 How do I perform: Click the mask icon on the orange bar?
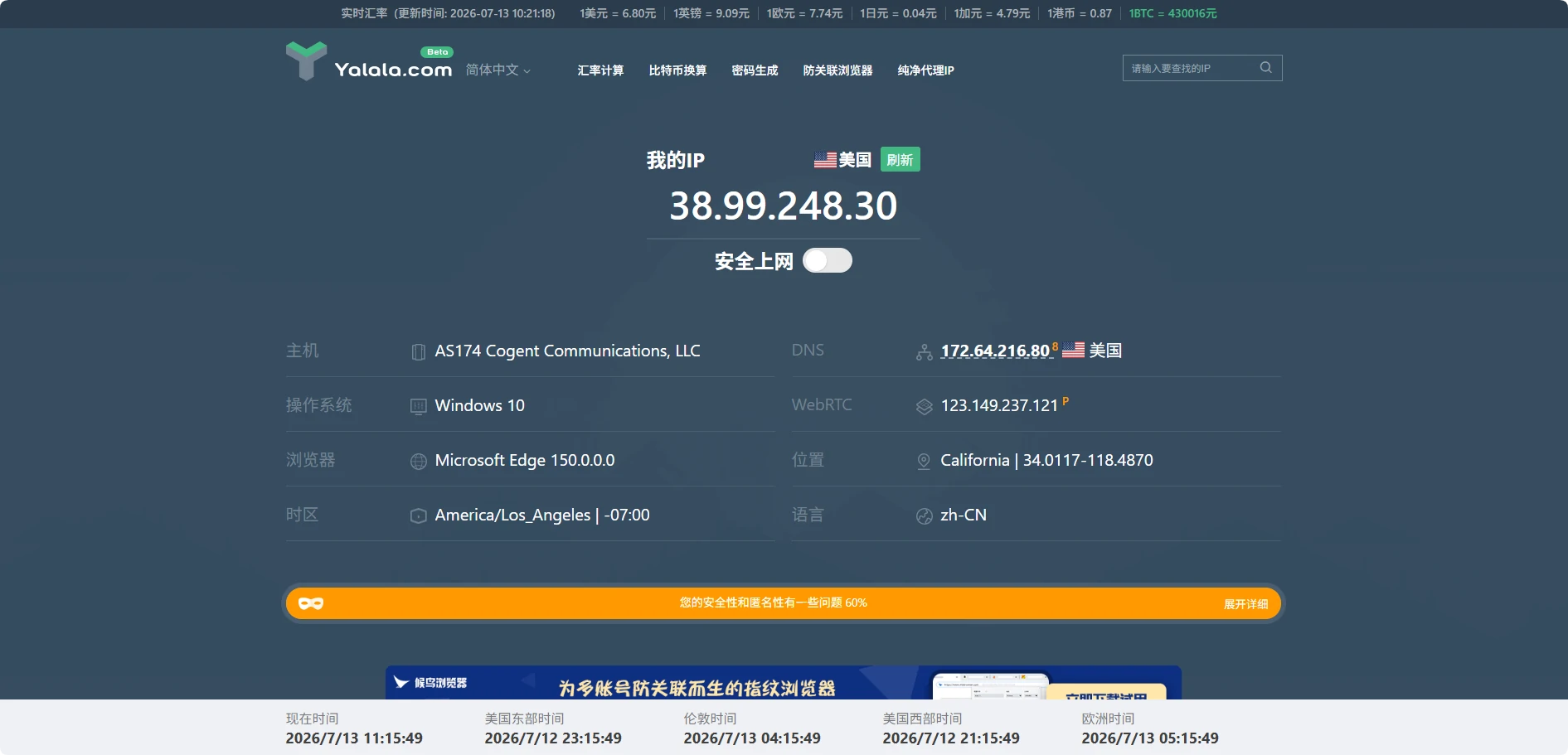coord(311,603)
